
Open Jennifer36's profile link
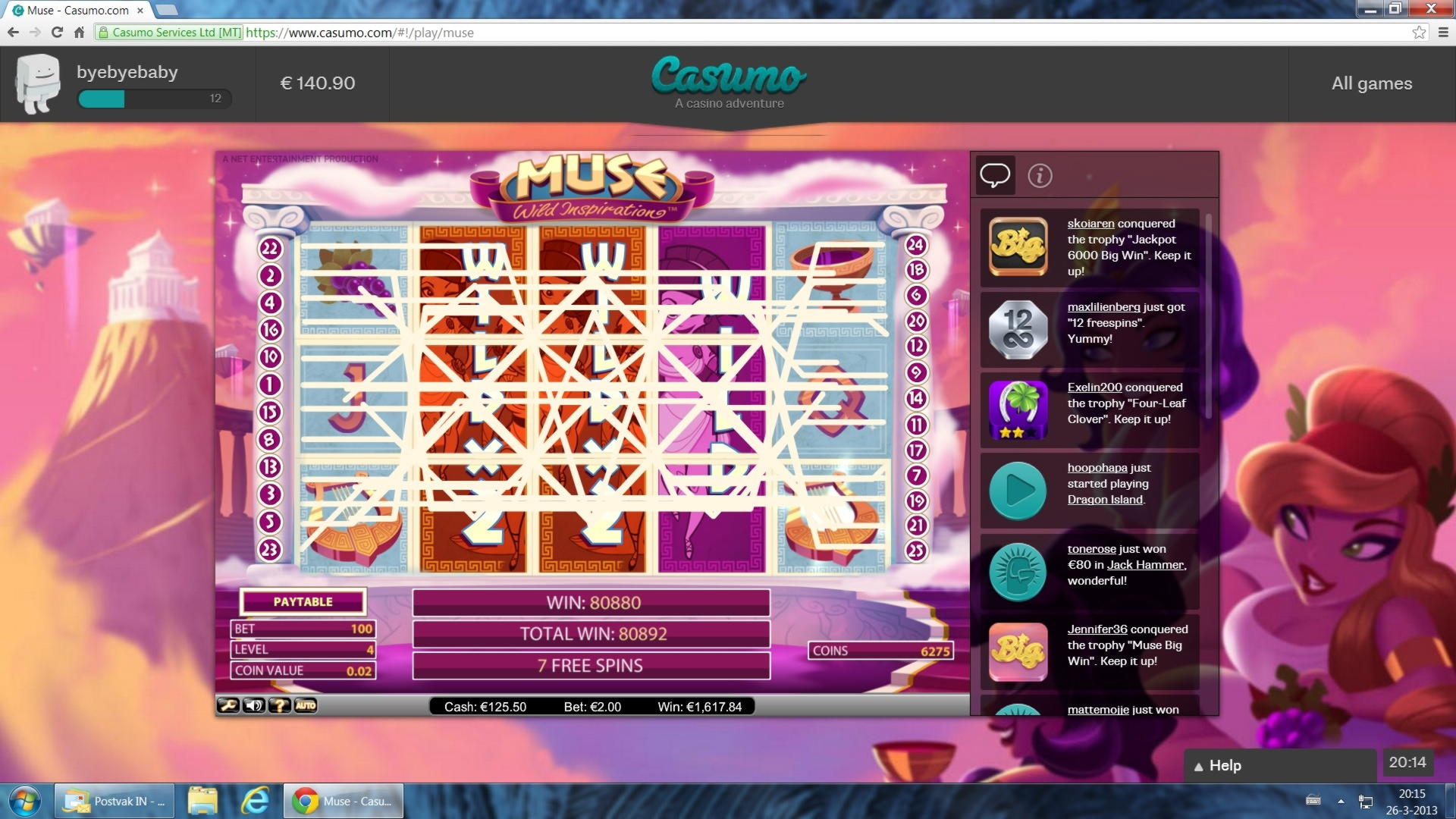click(1097, 629)
